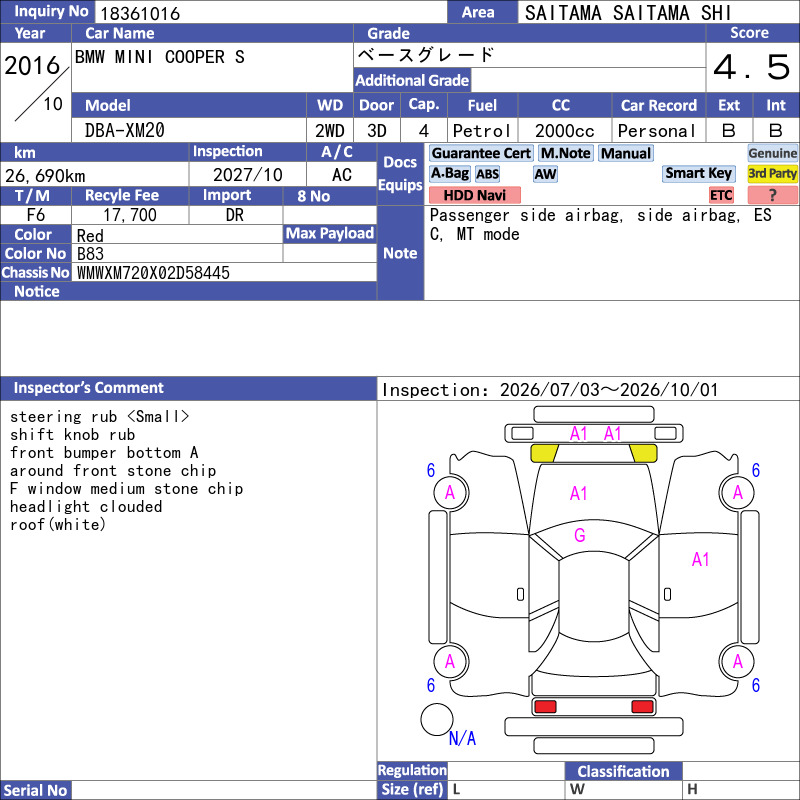Viewport: 800px width, 800px height.
Task: Select the Smart Key badge
Action: coord(698,173)
